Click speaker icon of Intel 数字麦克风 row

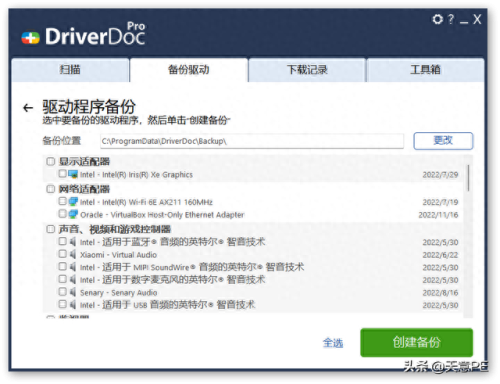(73, 279)
